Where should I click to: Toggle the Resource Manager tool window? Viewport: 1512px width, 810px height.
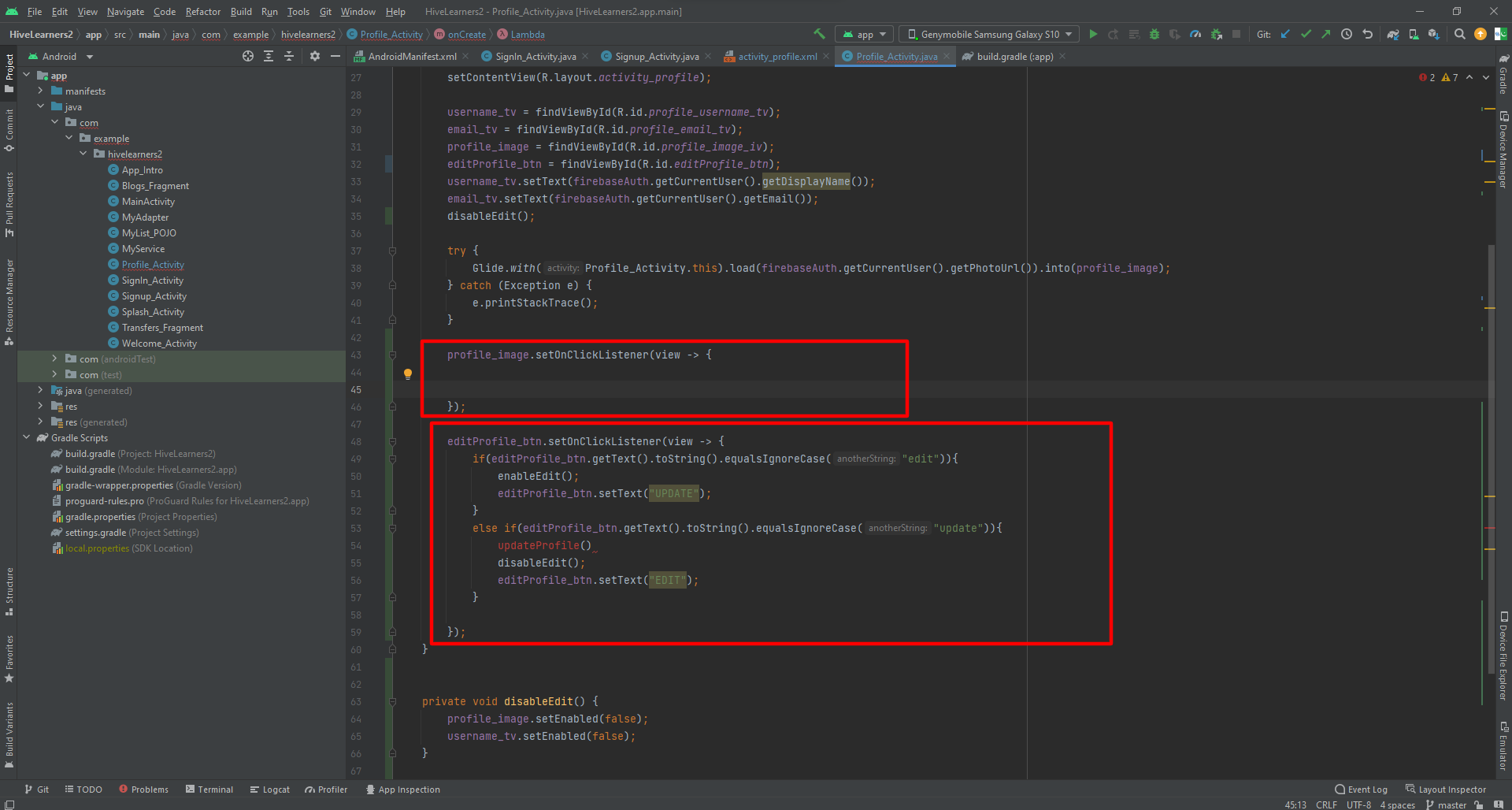(x=9, y=302)
